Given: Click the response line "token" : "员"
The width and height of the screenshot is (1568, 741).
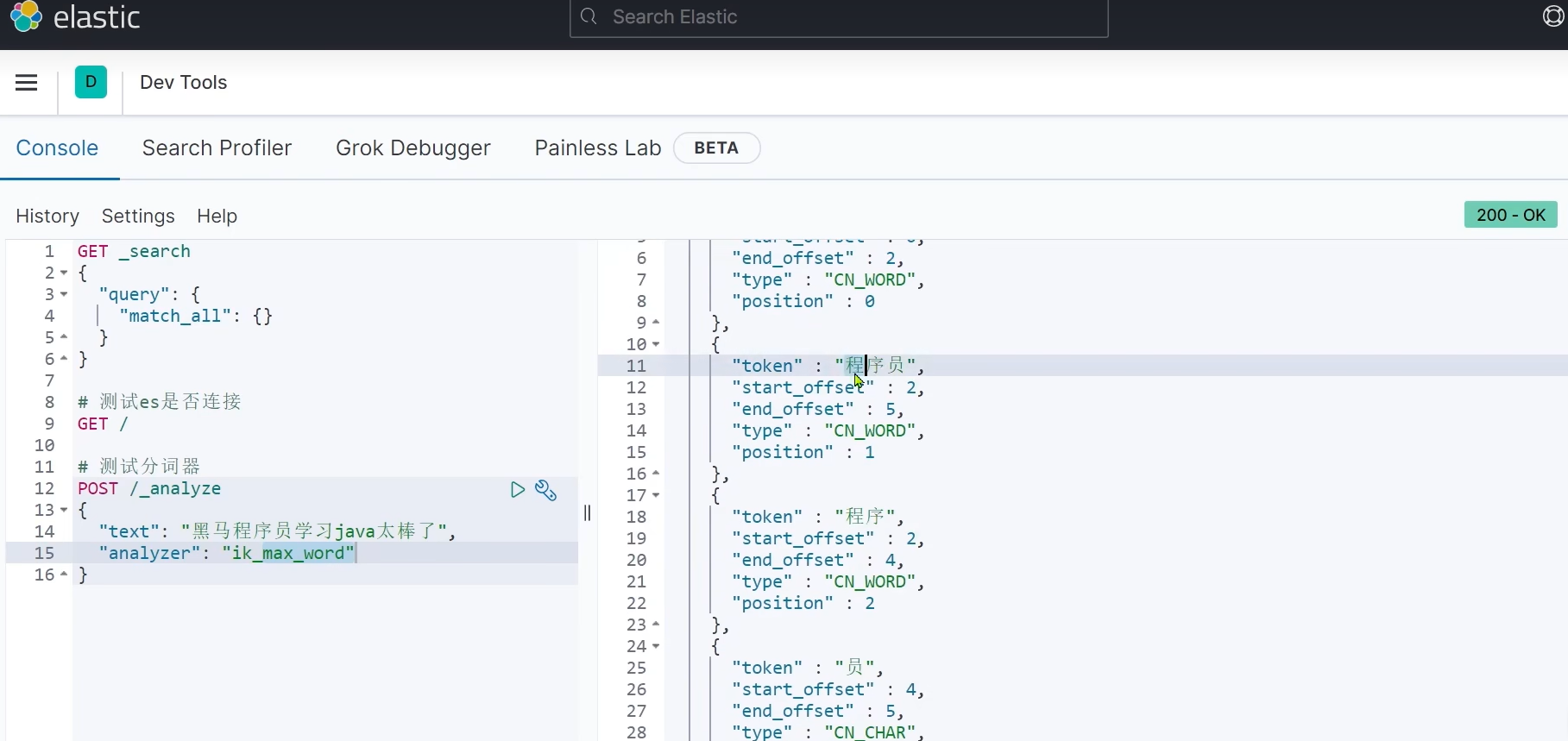Looking at the screenshot, I should tap(808, 668).
